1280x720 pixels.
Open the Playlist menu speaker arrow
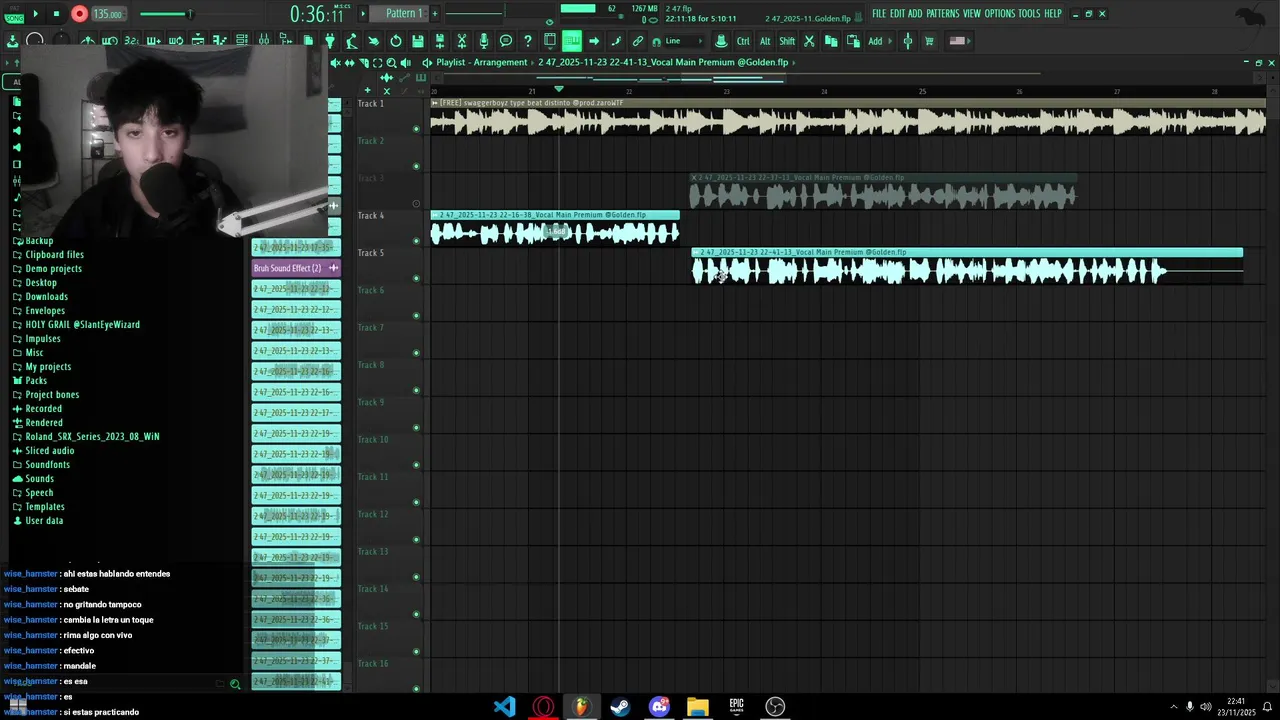(x=427, y=63)
